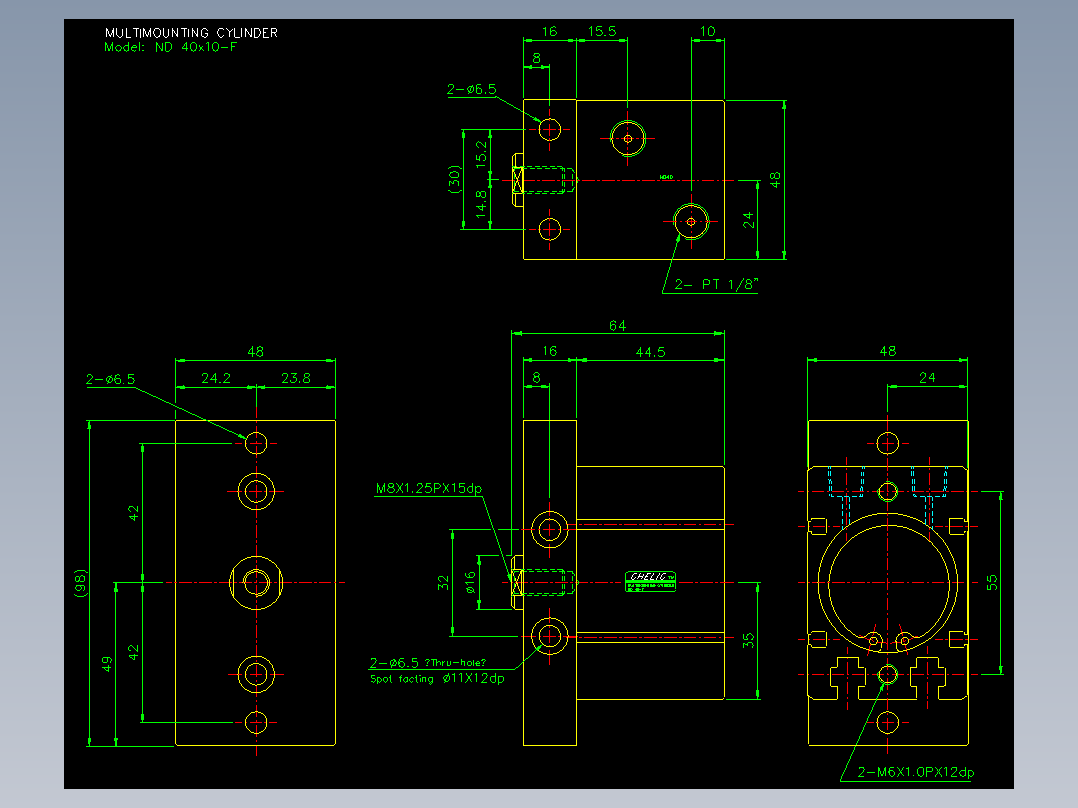Click the MULTIMOUNTING CYLINDER title text
The height and width of the screenshot is (808, 1078).
(x=191, y=32)
